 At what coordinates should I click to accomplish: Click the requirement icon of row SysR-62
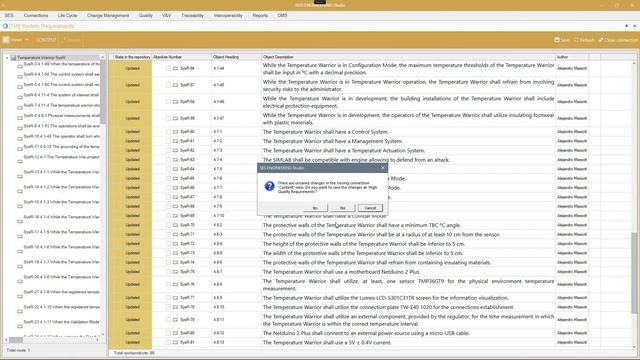(176, 151)
